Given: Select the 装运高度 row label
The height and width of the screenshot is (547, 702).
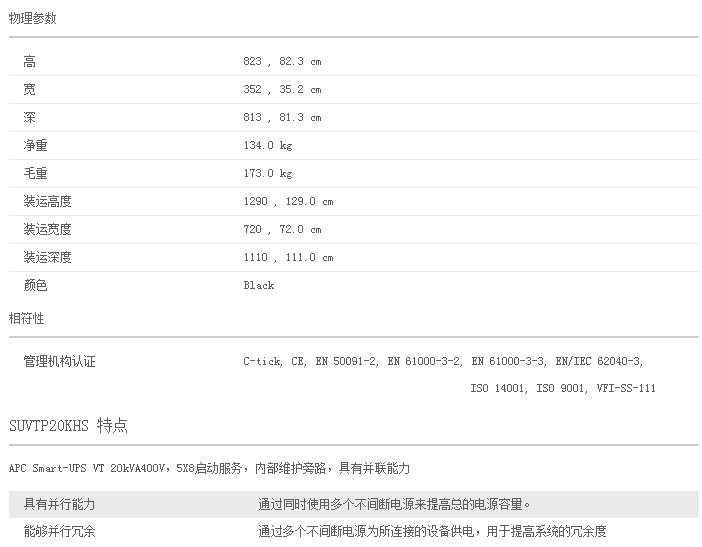Looking at the screenshot, I should [x=48, y=201].
